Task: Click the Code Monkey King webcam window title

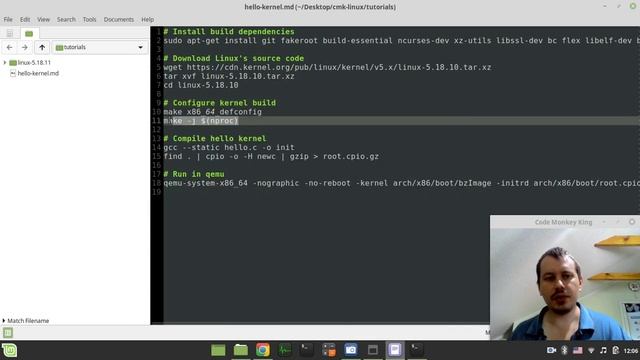Action: tap(563, 222)
